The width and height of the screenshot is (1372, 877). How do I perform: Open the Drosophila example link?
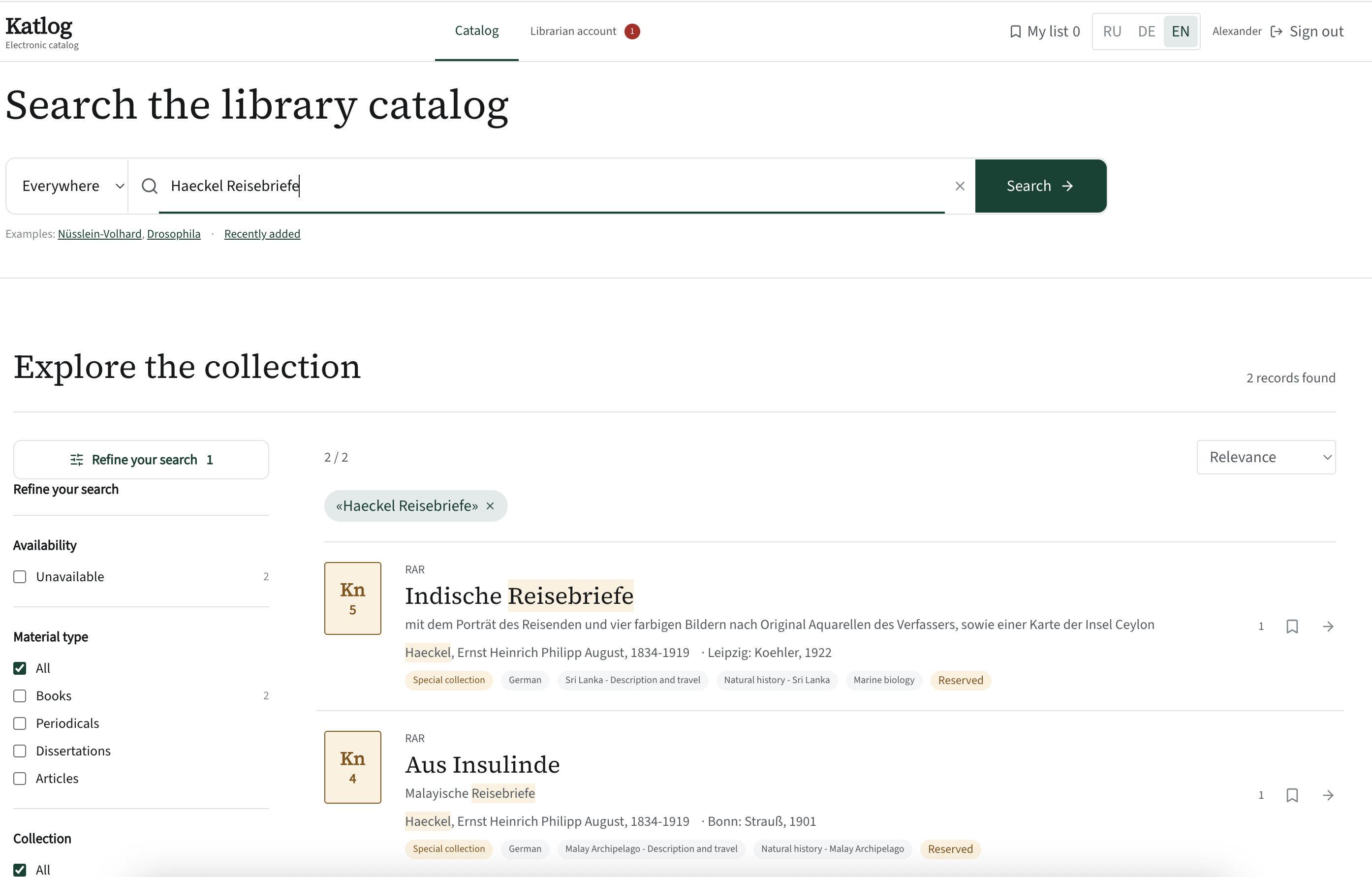click(x=174, y=234)
